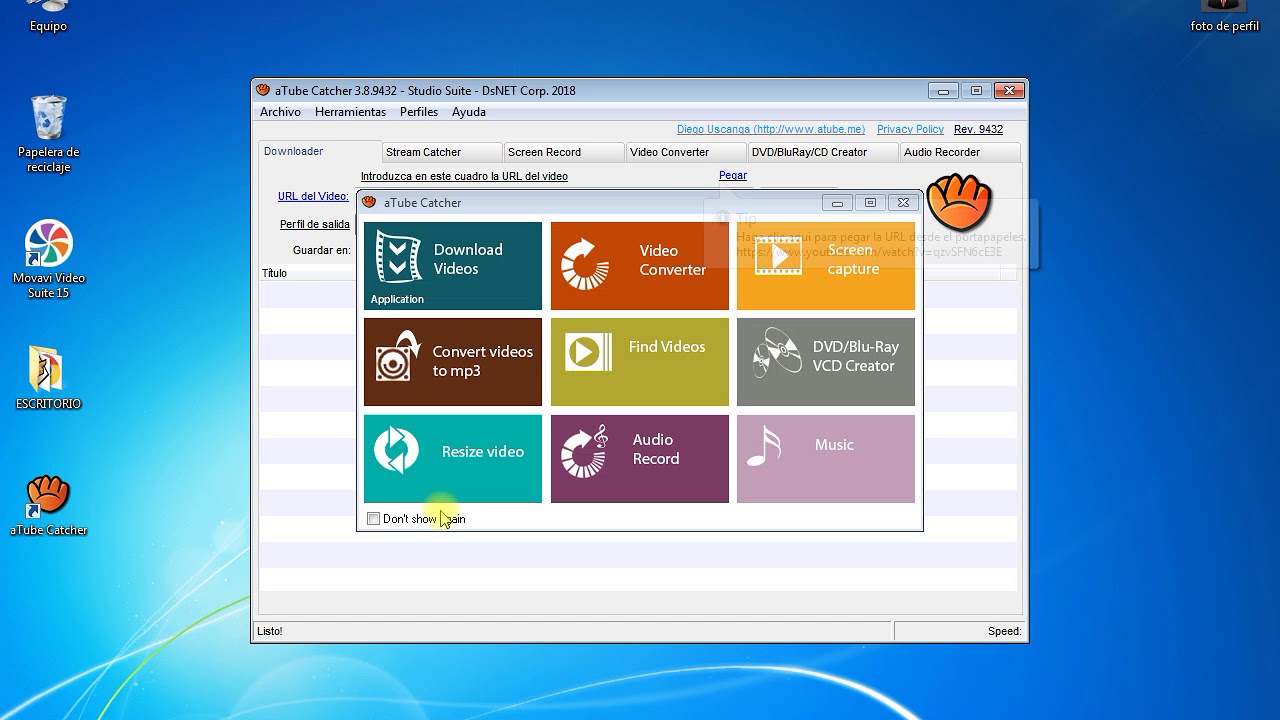Switch to the Downloader tab
The image size is (1280, 720).
pyautogui.click(x=319, y=151)
